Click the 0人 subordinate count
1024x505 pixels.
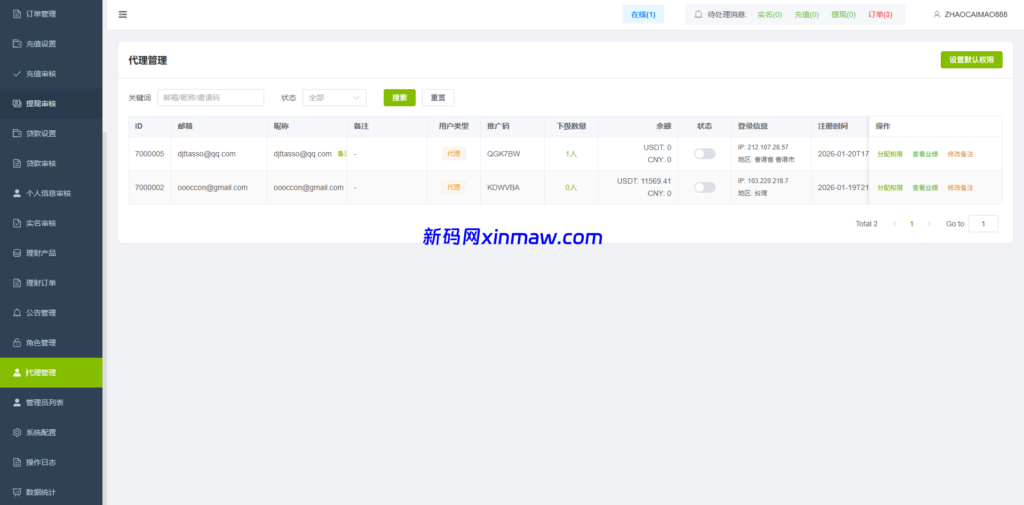point(571,187)
